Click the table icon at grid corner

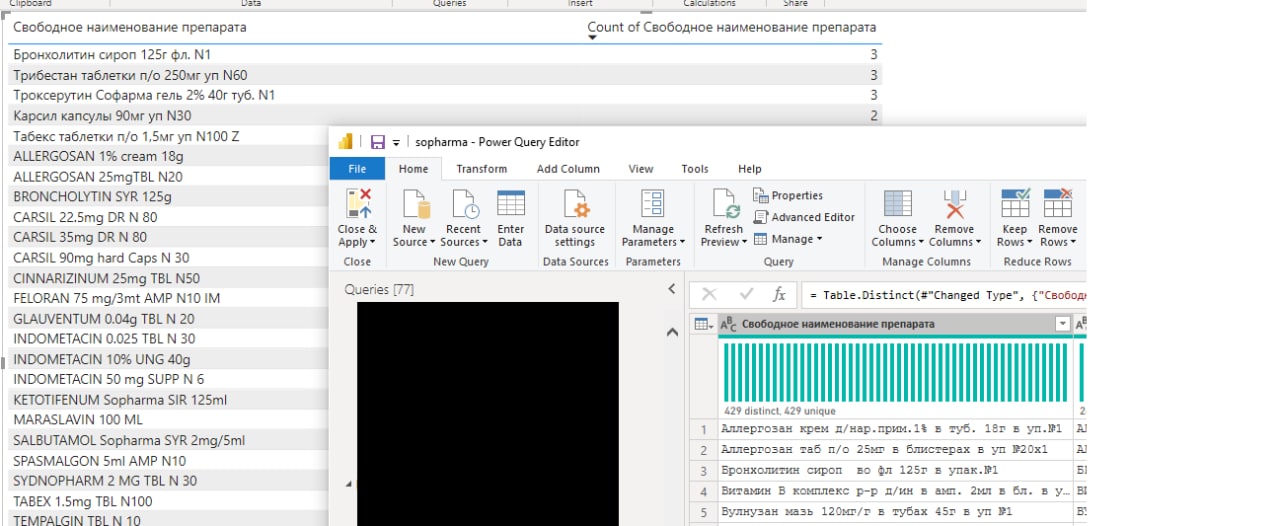704,324
